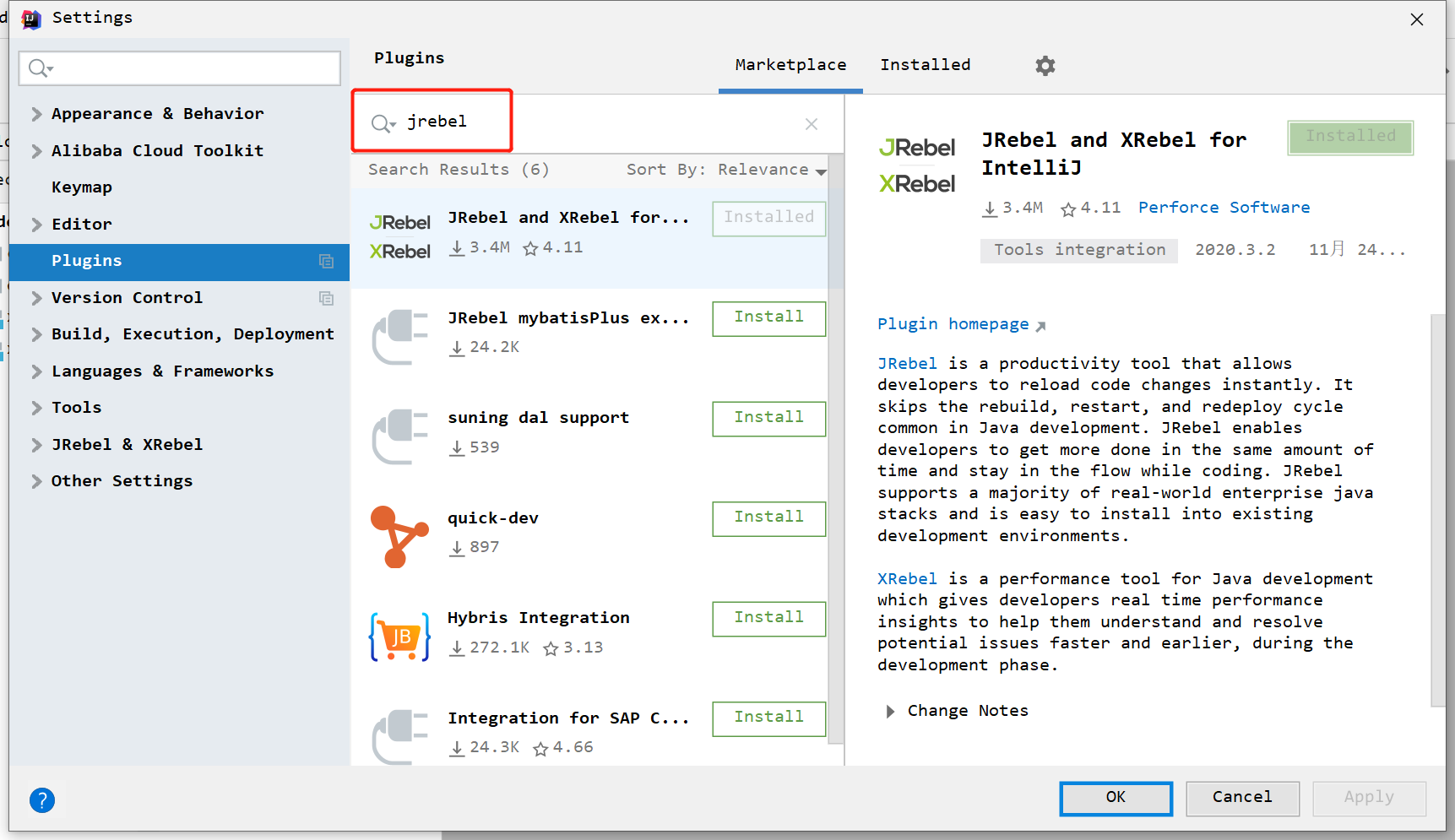Image resolution: width=1455 pixels, height=840 pixels.
Task: Click the quick-dev orange plugin icon
Action: click(x=399, y=537)
